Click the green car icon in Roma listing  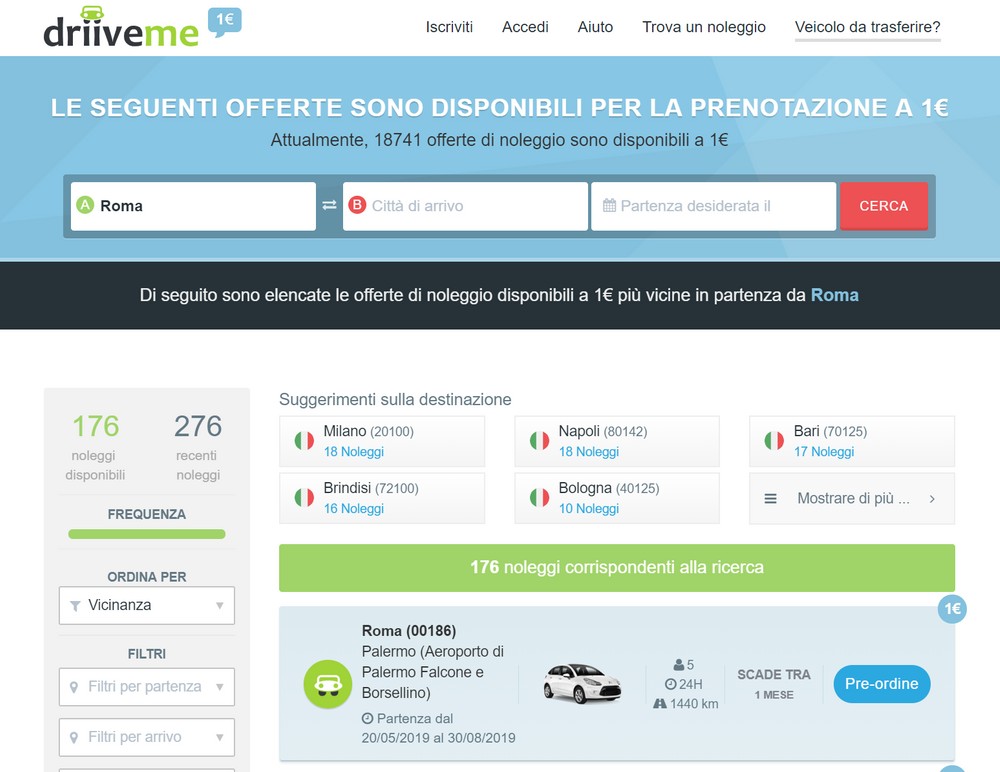point(328,684)
